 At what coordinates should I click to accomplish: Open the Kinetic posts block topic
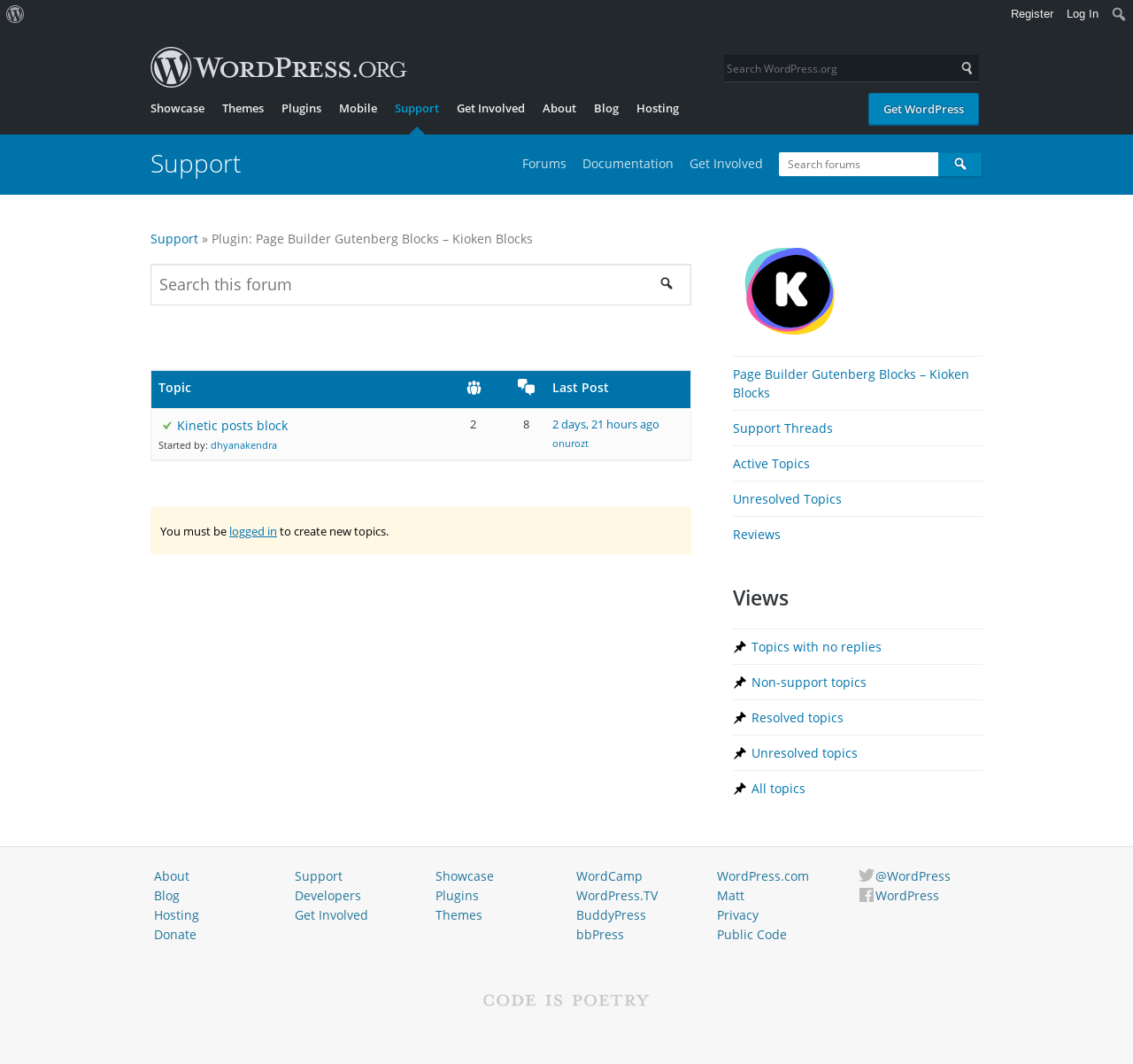[232, 426]
